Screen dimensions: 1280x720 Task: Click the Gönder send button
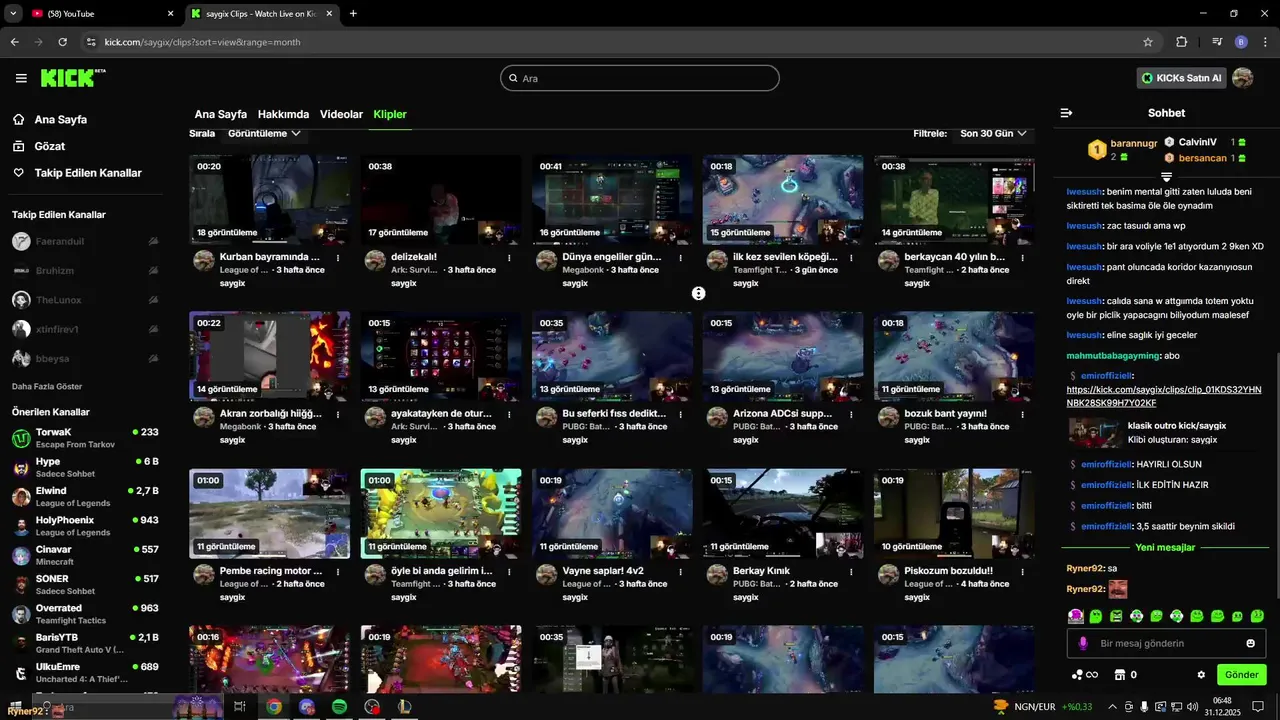[x=1241, y=675]
